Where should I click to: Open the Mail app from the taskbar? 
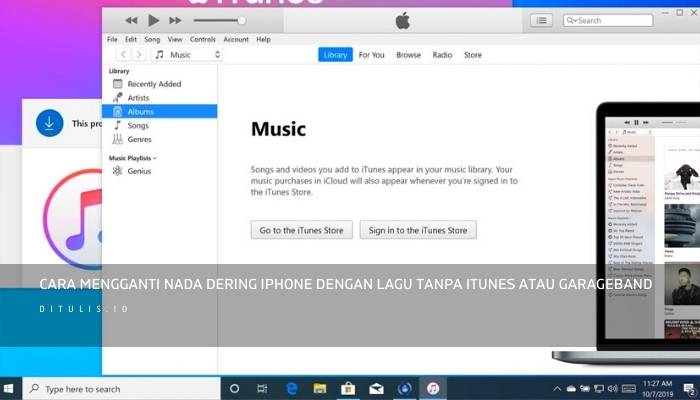pyautogui.click(x=376, y=388)
